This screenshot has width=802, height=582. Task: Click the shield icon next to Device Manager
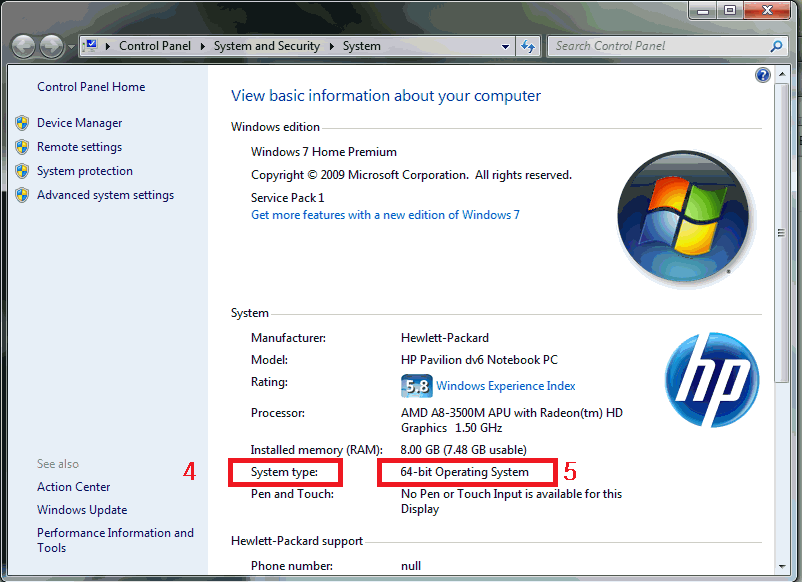click(22, 123)
